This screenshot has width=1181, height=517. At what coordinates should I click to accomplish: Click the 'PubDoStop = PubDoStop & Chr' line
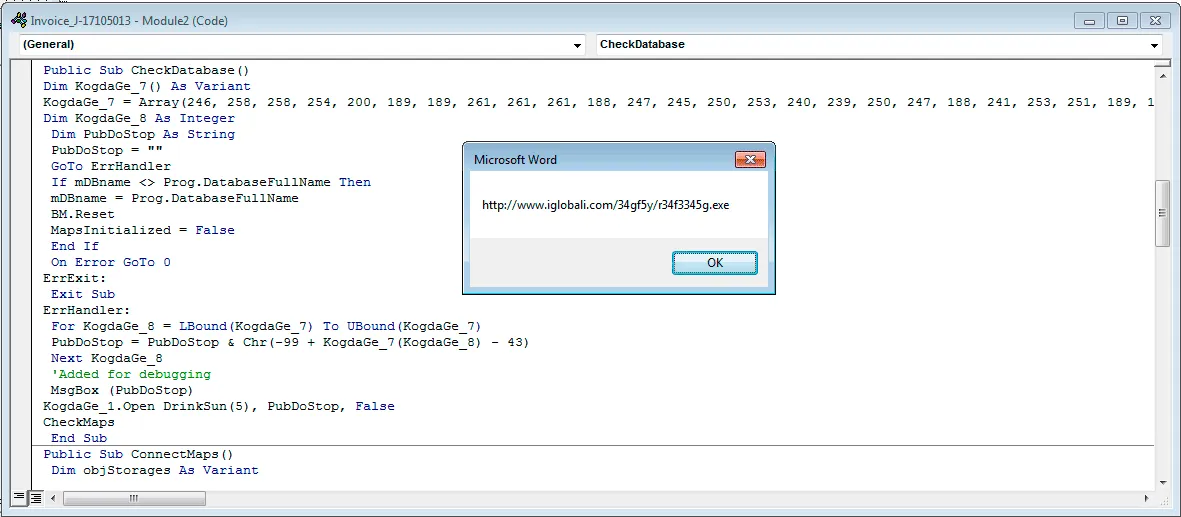pos(290,342)
